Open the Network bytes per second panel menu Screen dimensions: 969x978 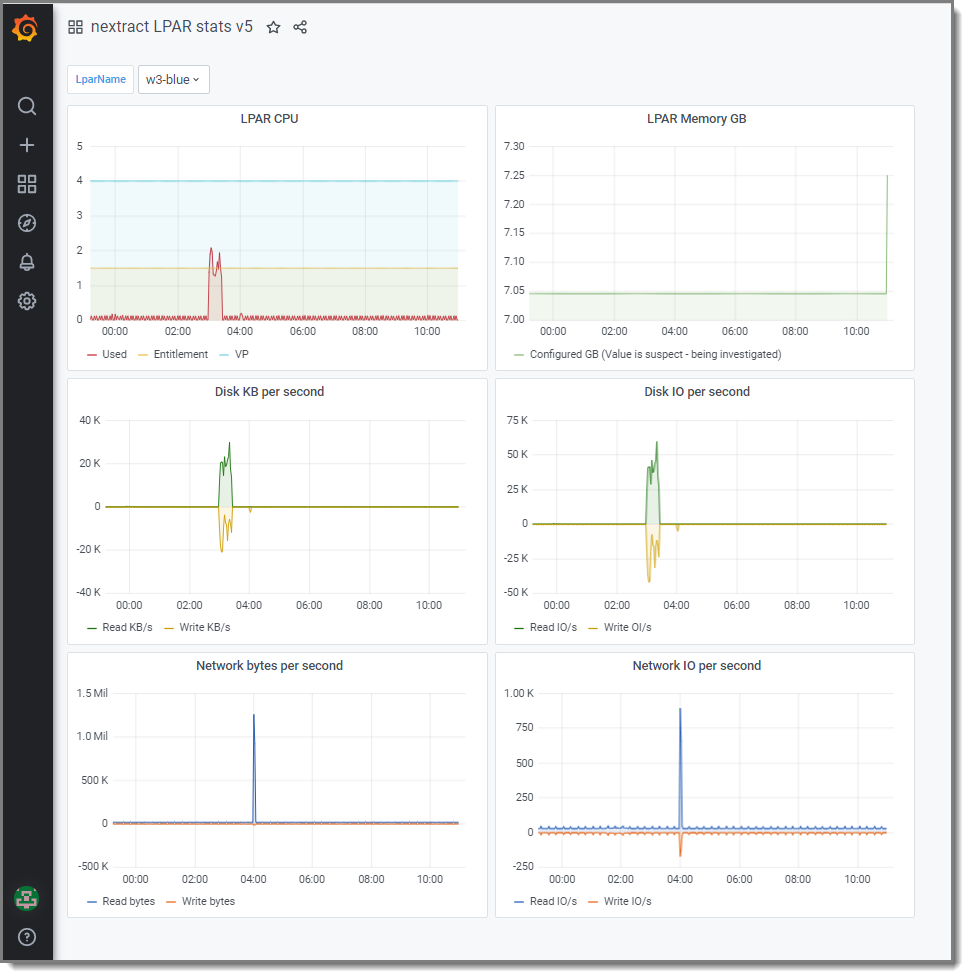click(x=269, y=666)
